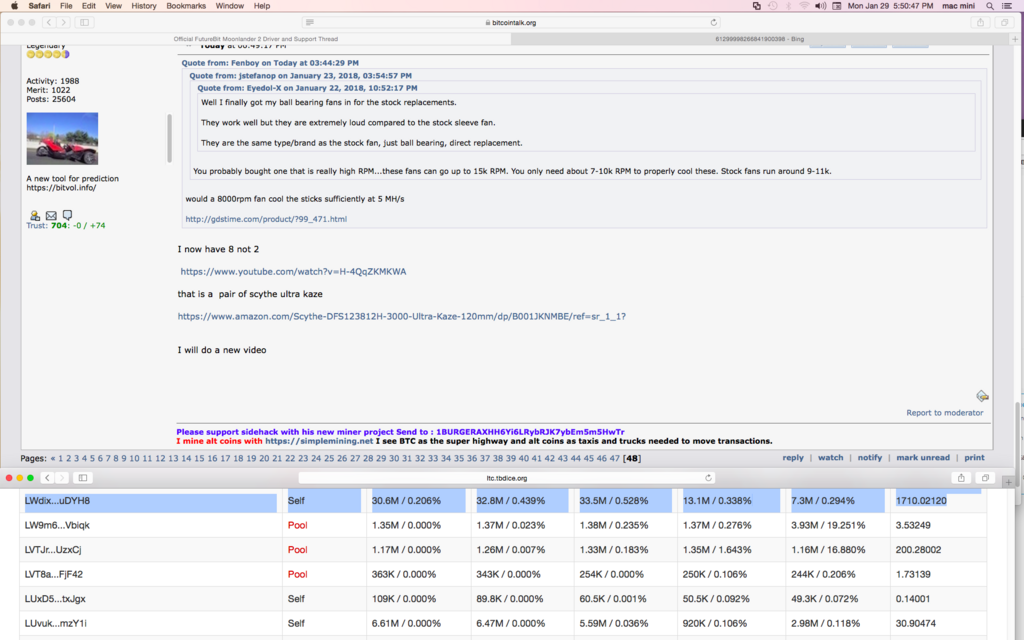Click the watch link for the thread
Viewport: 1024px width, 640px height.
[831, 458]
